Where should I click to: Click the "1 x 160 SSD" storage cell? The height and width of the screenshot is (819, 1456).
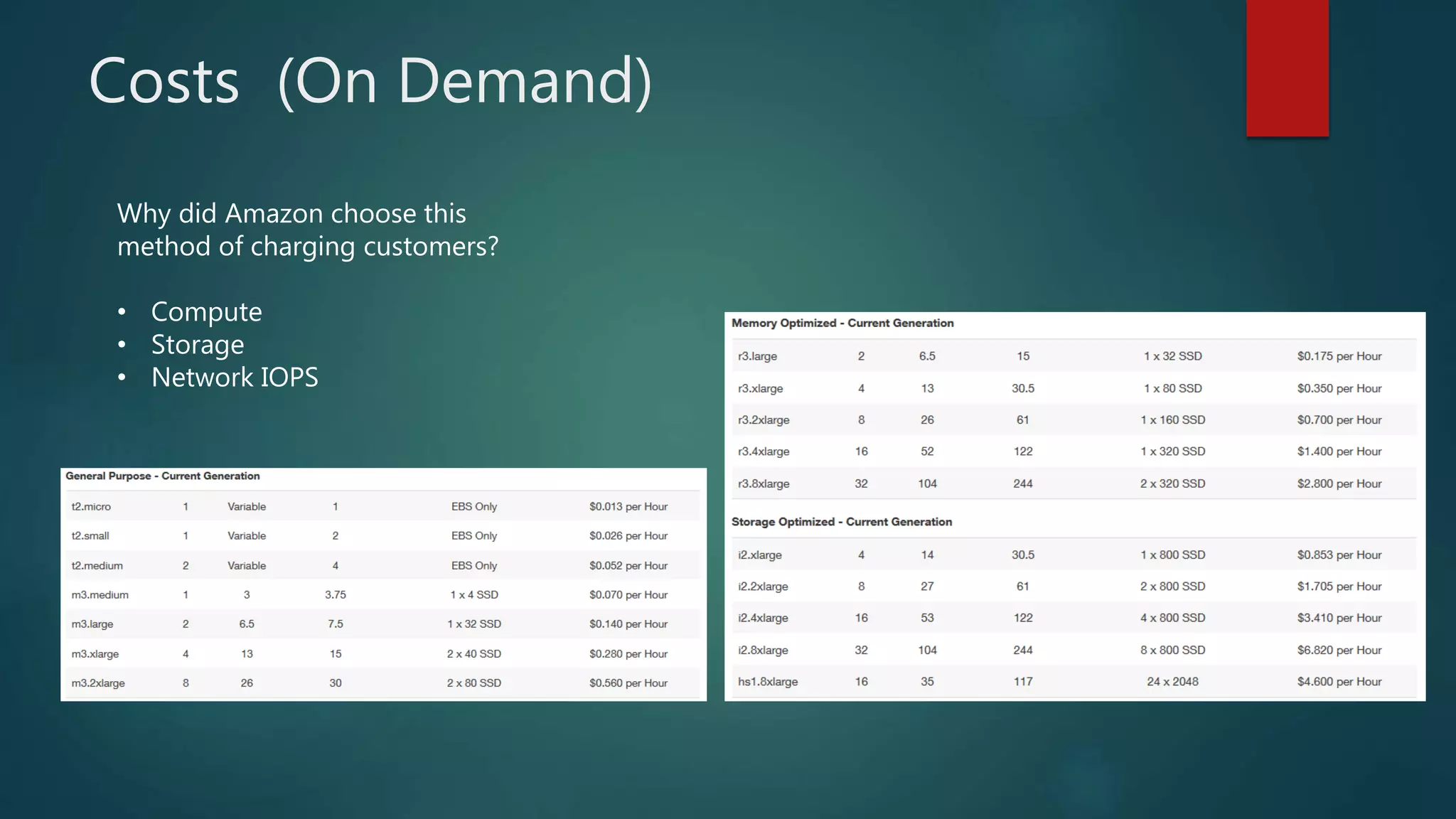pos(1173,419)
